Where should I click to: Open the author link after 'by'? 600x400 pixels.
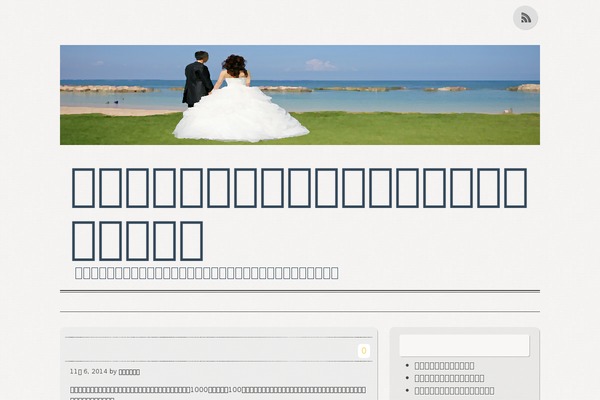[129, 372]
